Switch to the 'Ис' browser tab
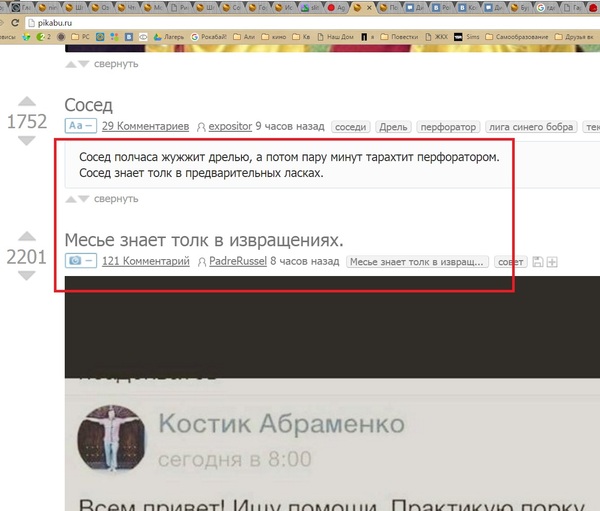Image resolution: width=600 pixels, height=511 pixels. [284, 7]
